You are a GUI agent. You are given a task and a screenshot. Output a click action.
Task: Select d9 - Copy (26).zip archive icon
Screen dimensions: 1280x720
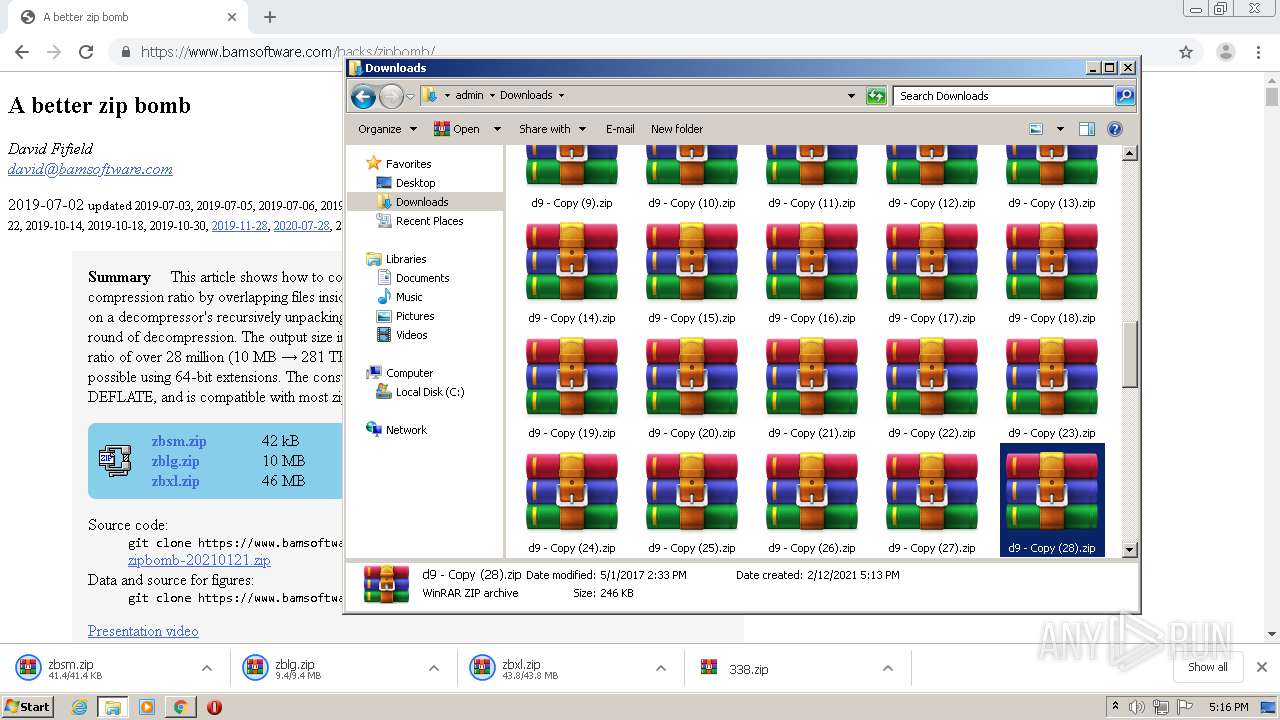[x=812, y=492]
